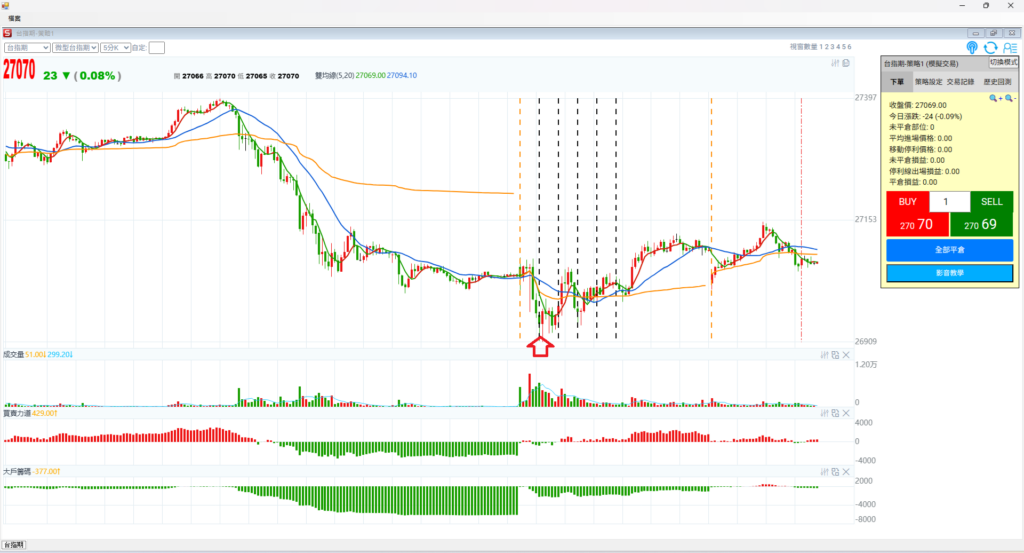
Task: Select window count 3 option
Action: click(832, 47)
